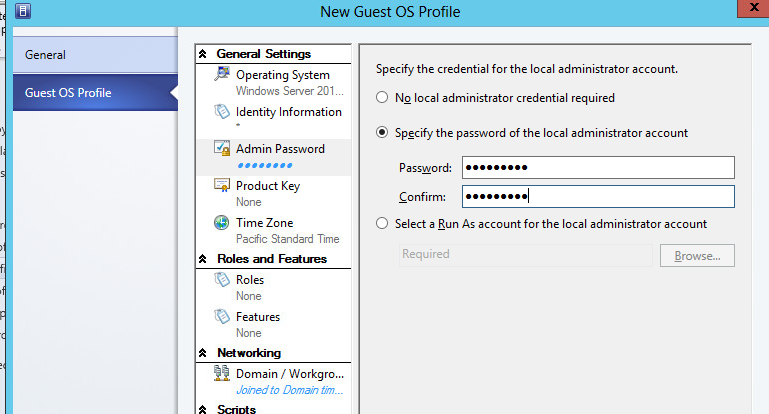Open the Guest OS Profile page

95,93
